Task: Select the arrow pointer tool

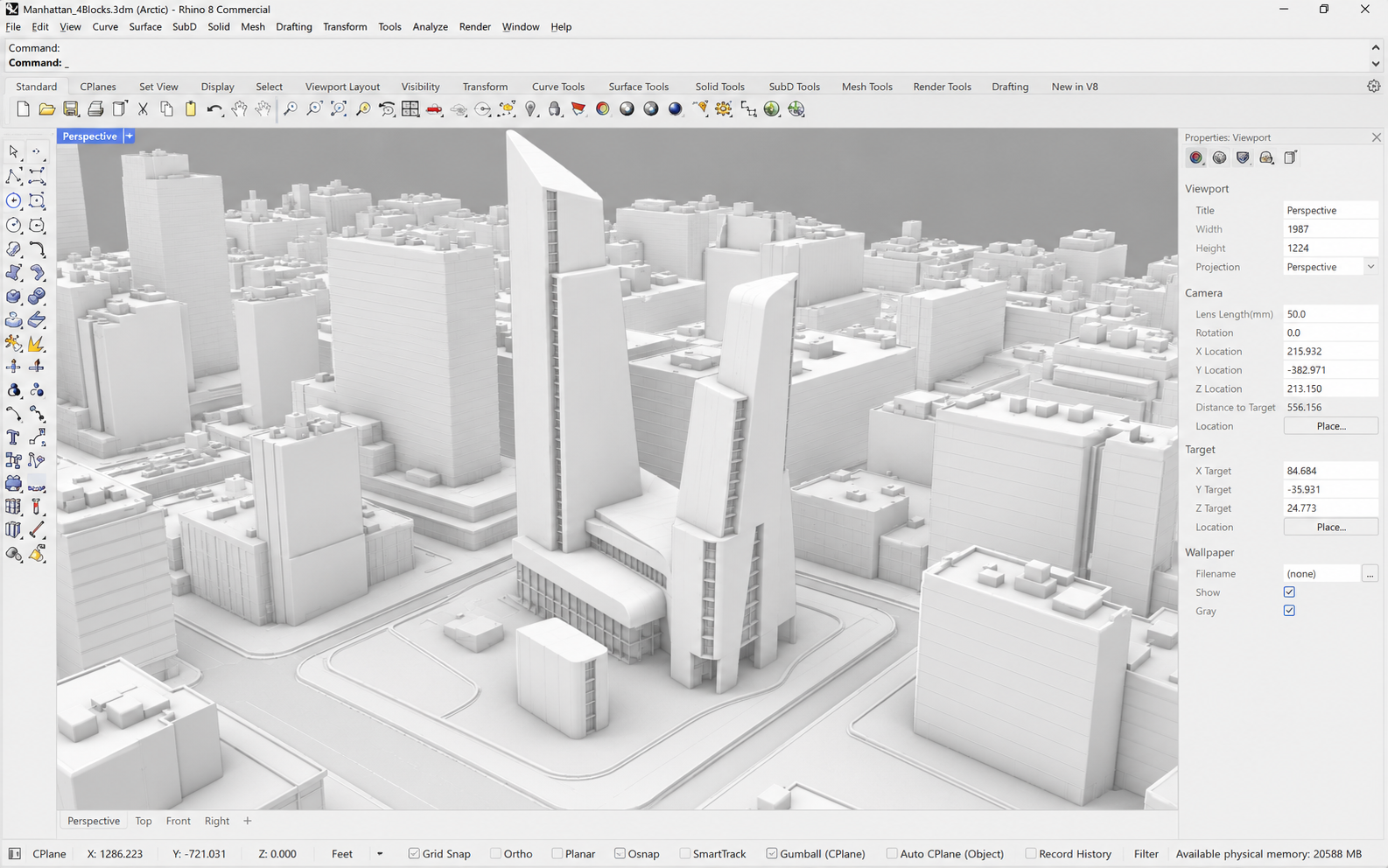Action: [x=13, y=152]
